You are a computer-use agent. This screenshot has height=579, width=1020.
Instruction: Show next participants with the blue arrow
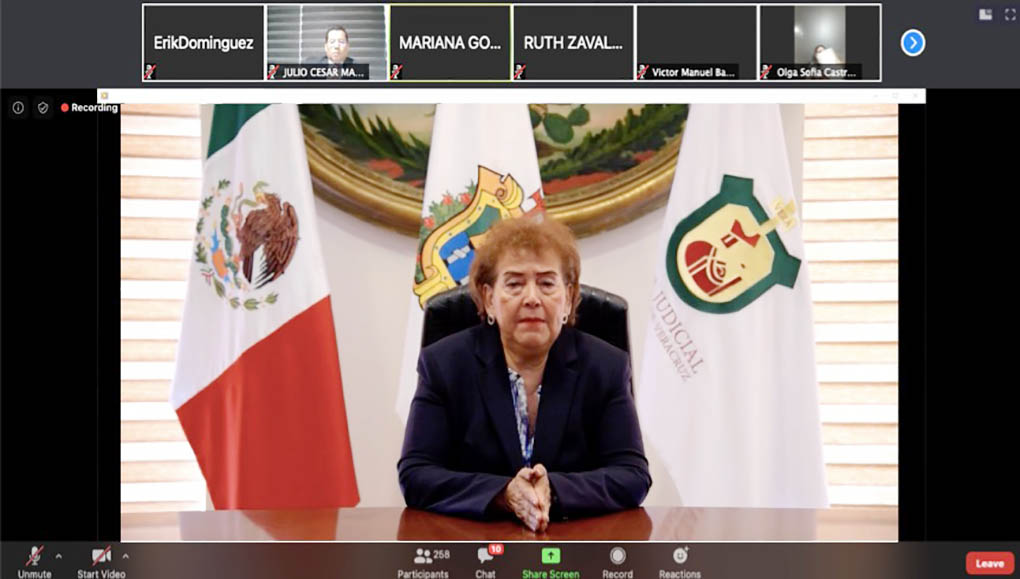click(x=912, y=43)
